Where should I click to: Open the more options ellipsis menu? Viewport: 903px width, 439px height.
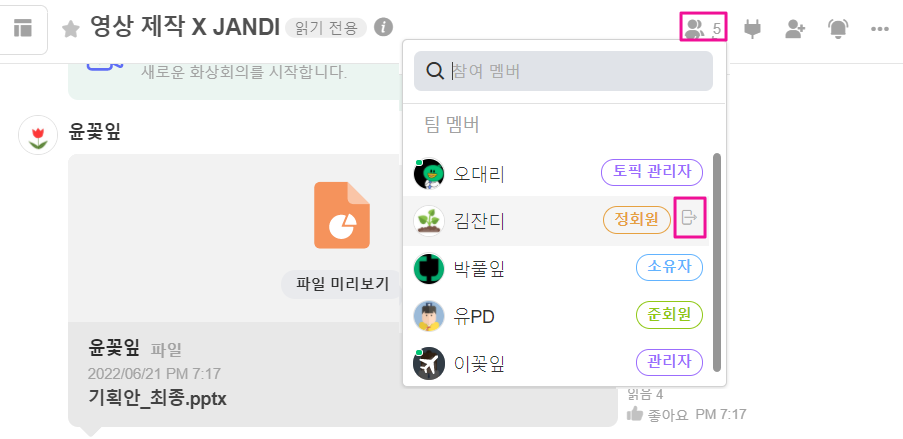[x=880, y=28]
